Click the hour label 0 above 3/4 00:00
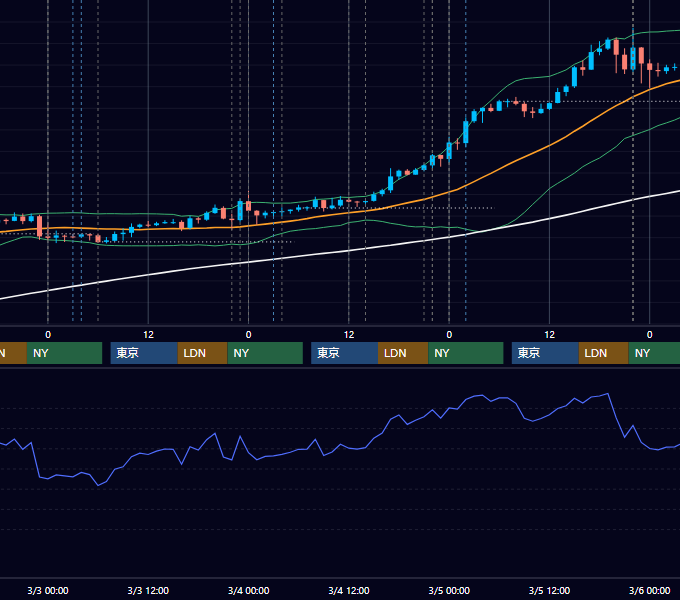The width and height of the screenshot is (680, 600). point(248,335)
